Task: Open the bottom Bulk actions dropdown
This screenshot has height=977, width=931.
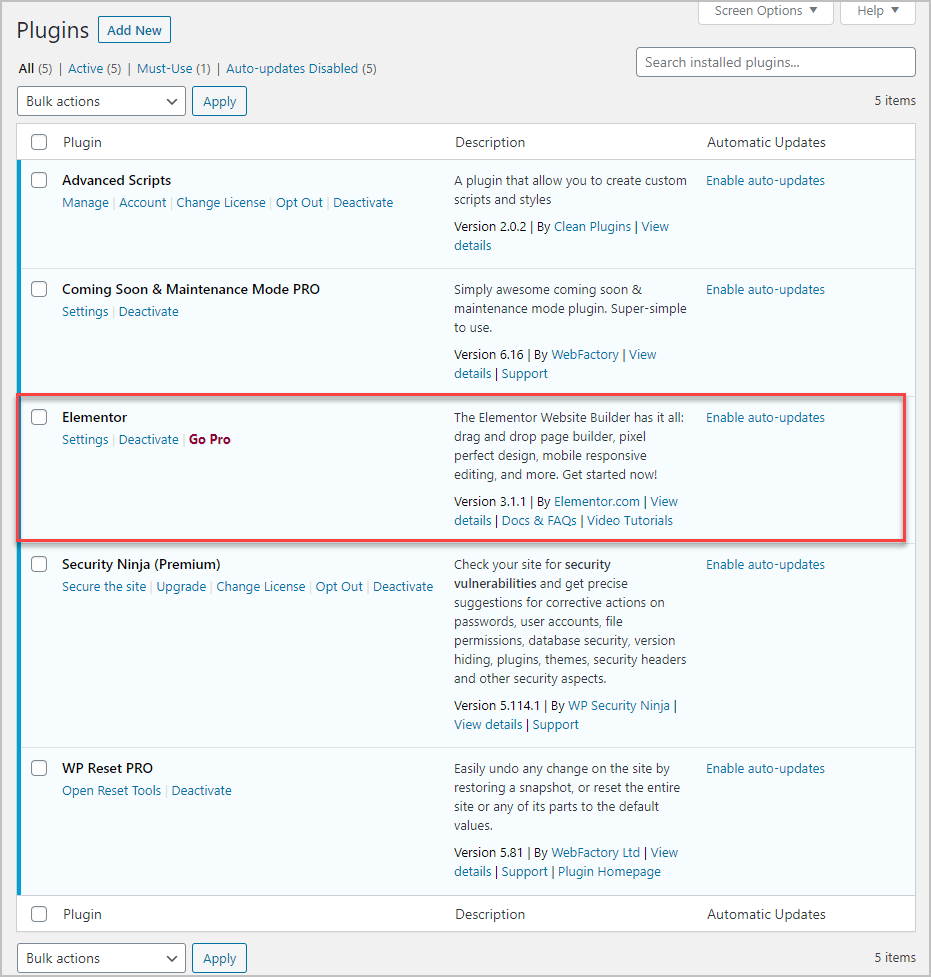Action: click(100, 958)
